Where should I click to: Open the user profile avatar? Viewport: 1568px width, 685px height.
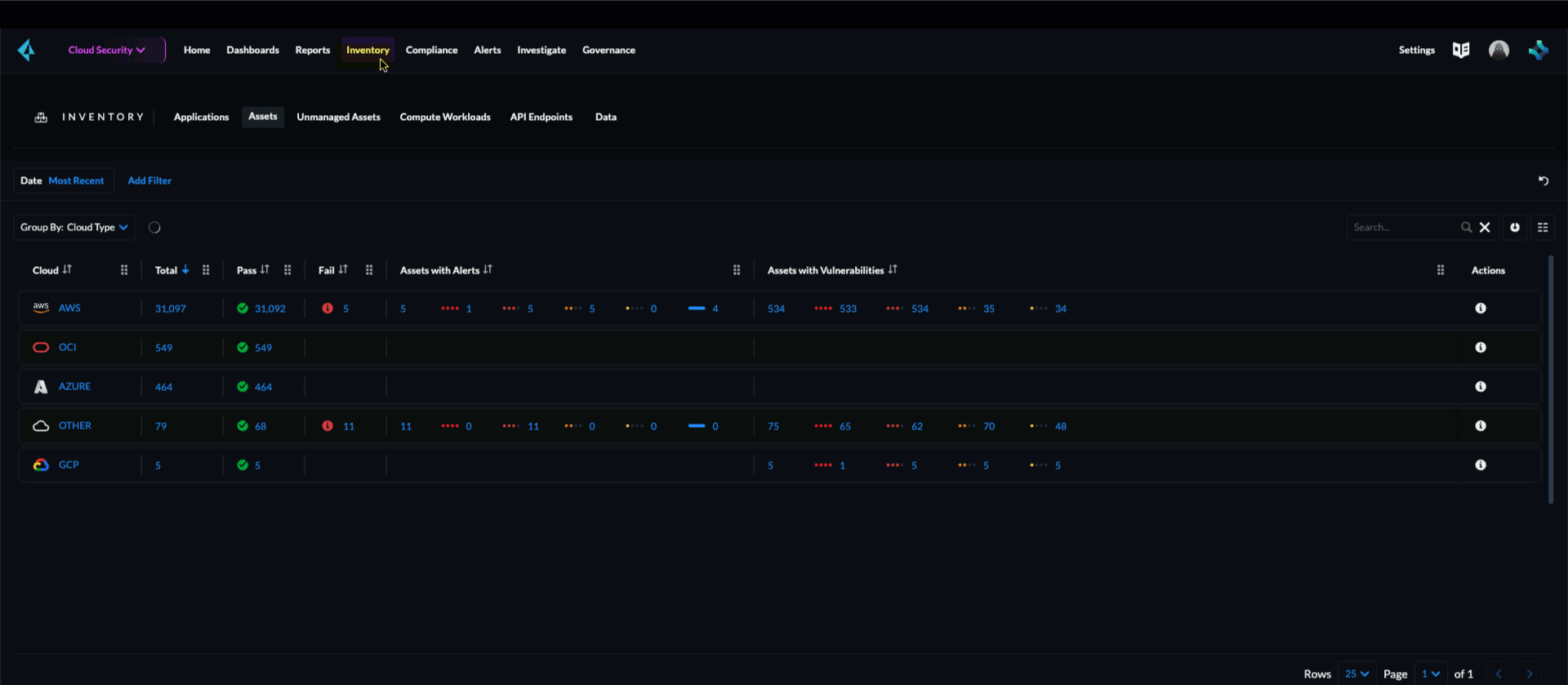(1499, 50)
